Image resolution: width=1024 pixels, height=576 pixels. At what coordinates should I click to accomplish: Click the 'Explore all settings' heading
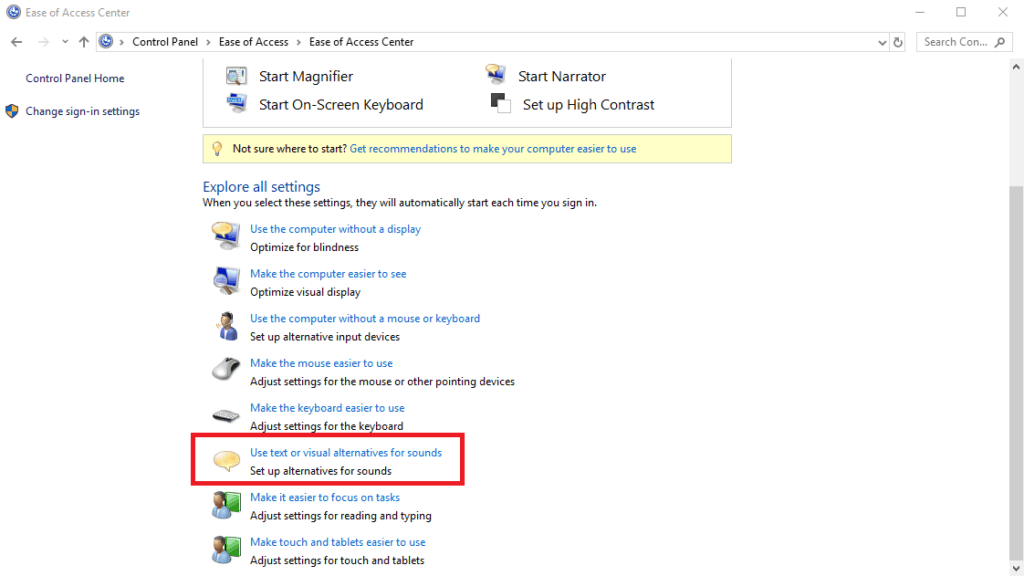[261, 187]
